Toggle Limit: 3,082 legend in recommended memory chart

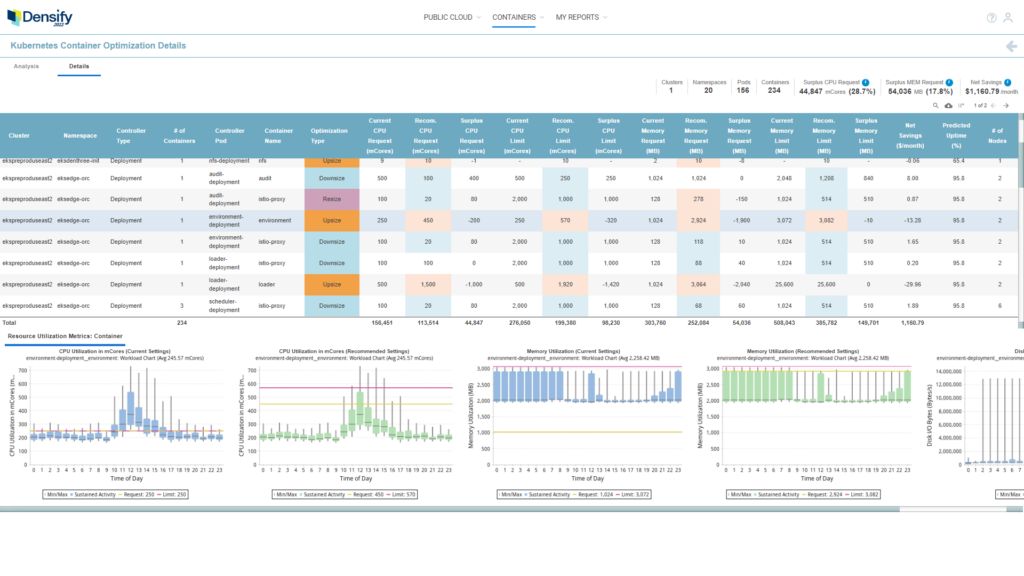(x=863, y=494)
